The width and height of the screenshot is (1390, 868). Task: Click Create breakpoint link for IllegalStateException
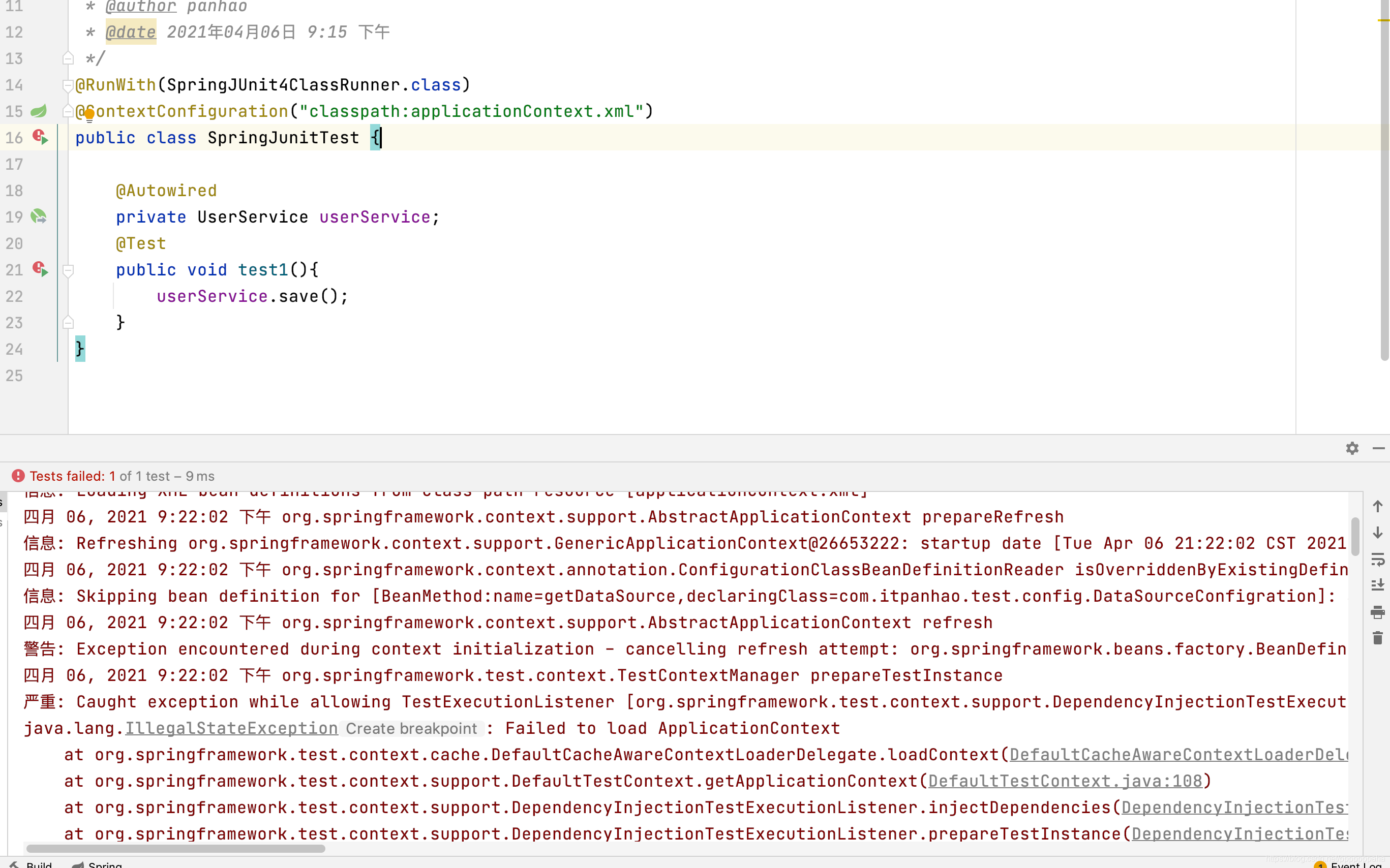(411, 729)
